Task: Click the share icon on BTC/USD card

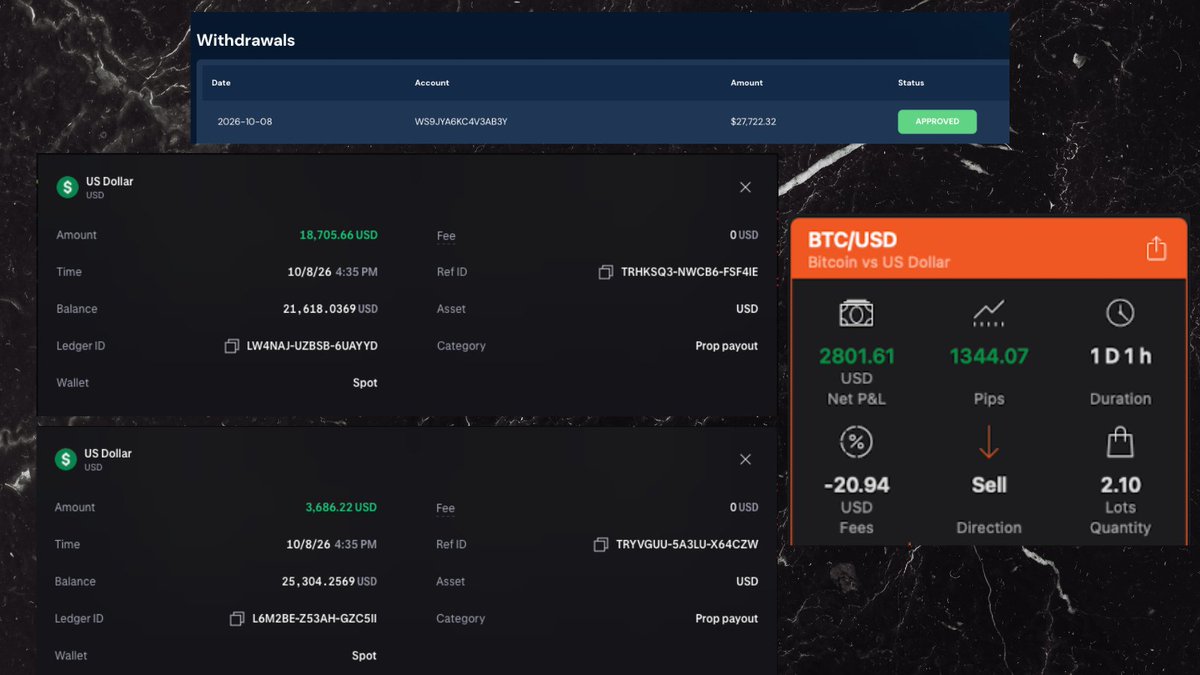Action: coord(1156,248)
